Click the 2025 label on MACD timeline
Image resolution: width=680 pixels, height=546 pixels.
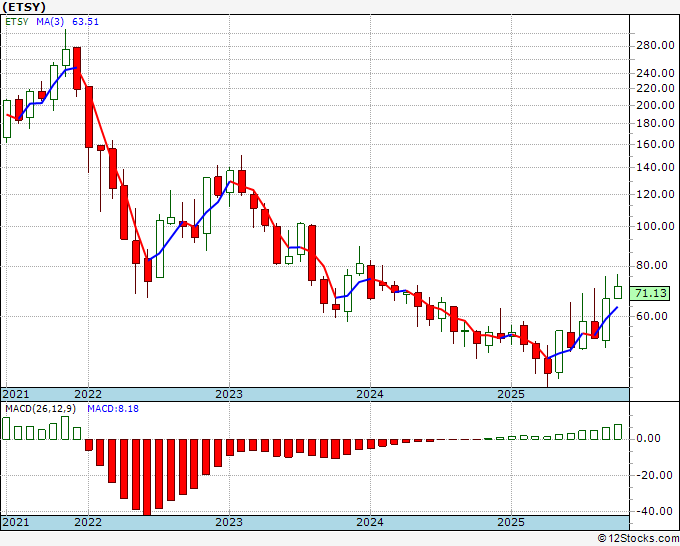511,522
